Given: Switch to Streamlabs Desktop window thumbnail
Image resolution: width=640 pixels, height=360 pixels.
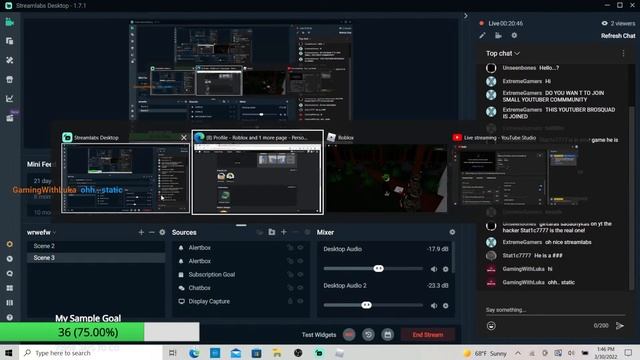Looking at the screenshot, I should (x=125, y=178).
